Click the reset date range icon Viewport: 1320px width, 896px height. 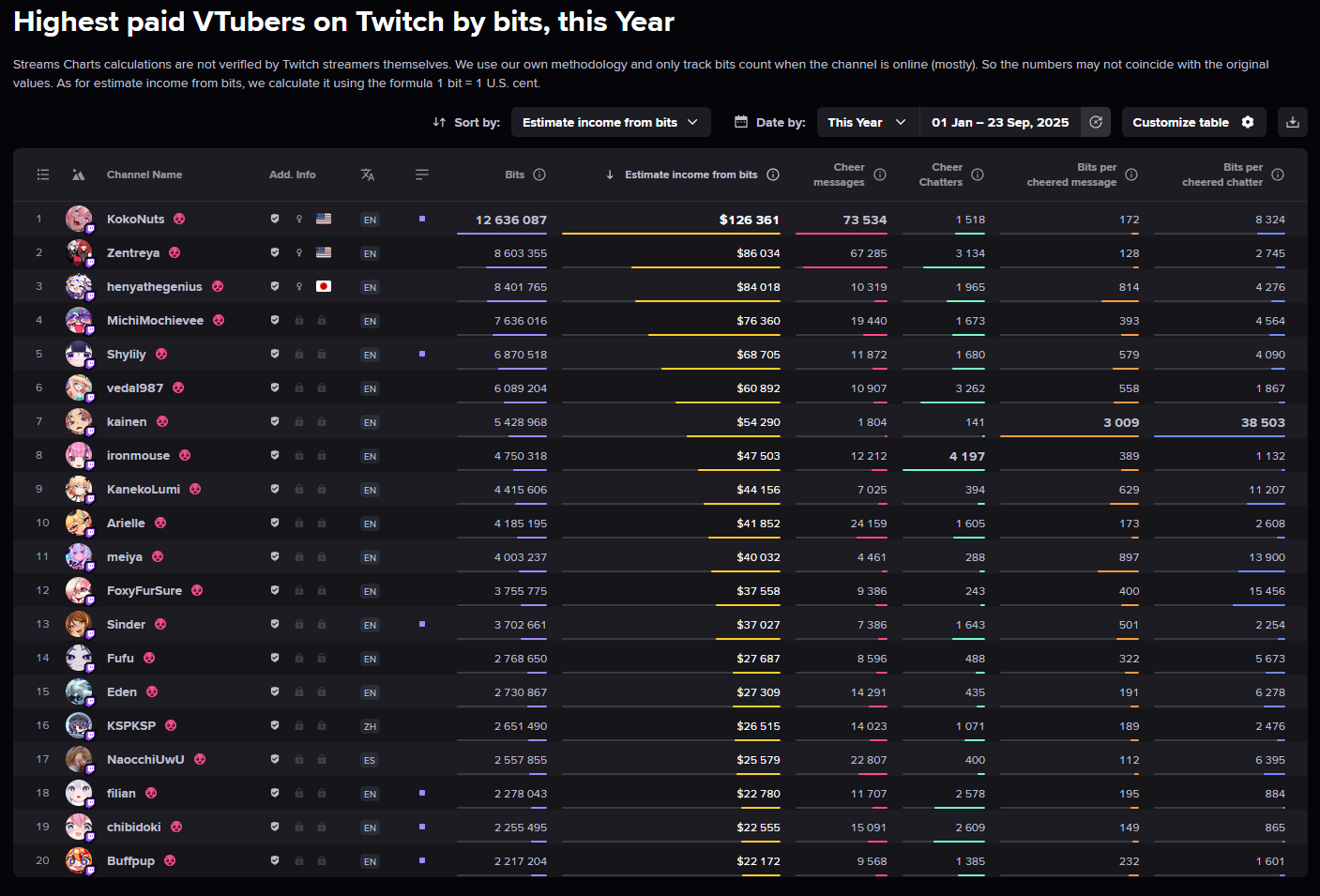(x=1095, y=122)
